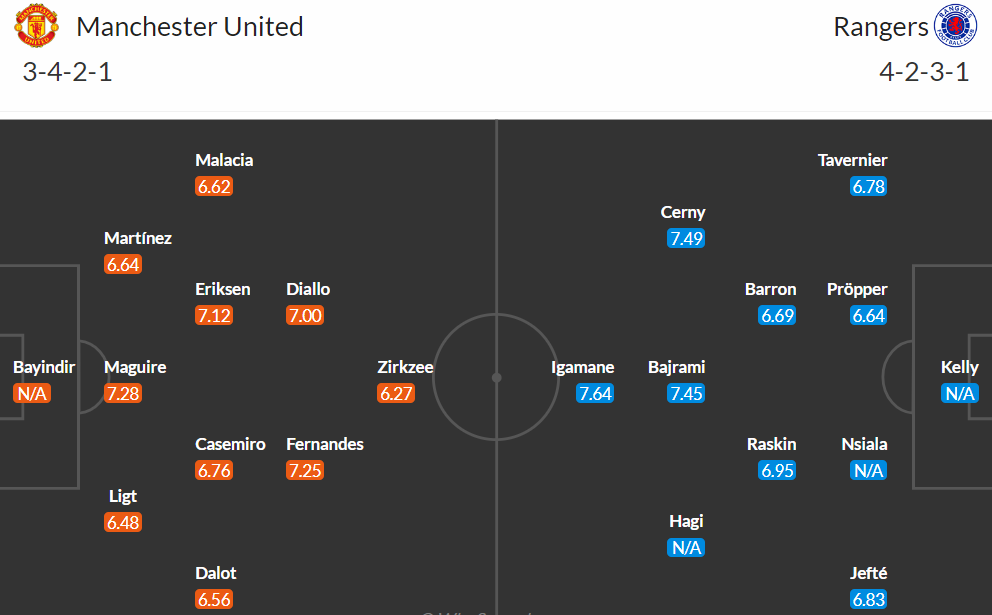Image resolution: width=992 pixels, height=615 pixels.
Task: Select Bayindir's N/A rating badge
Action: click(32, 394)
